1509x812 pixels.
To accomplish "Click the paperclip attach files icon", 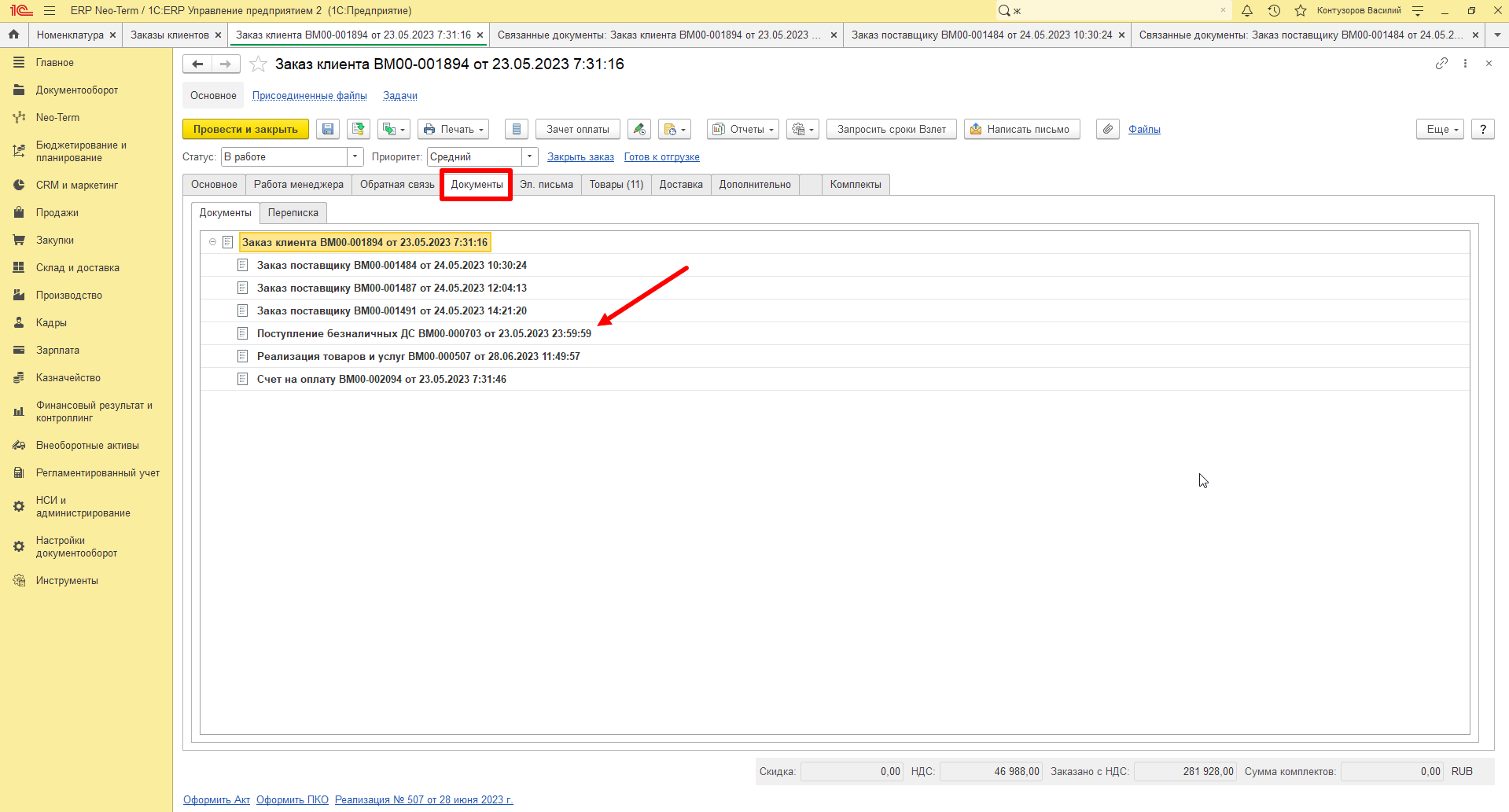I will (x=1108, y=130).
